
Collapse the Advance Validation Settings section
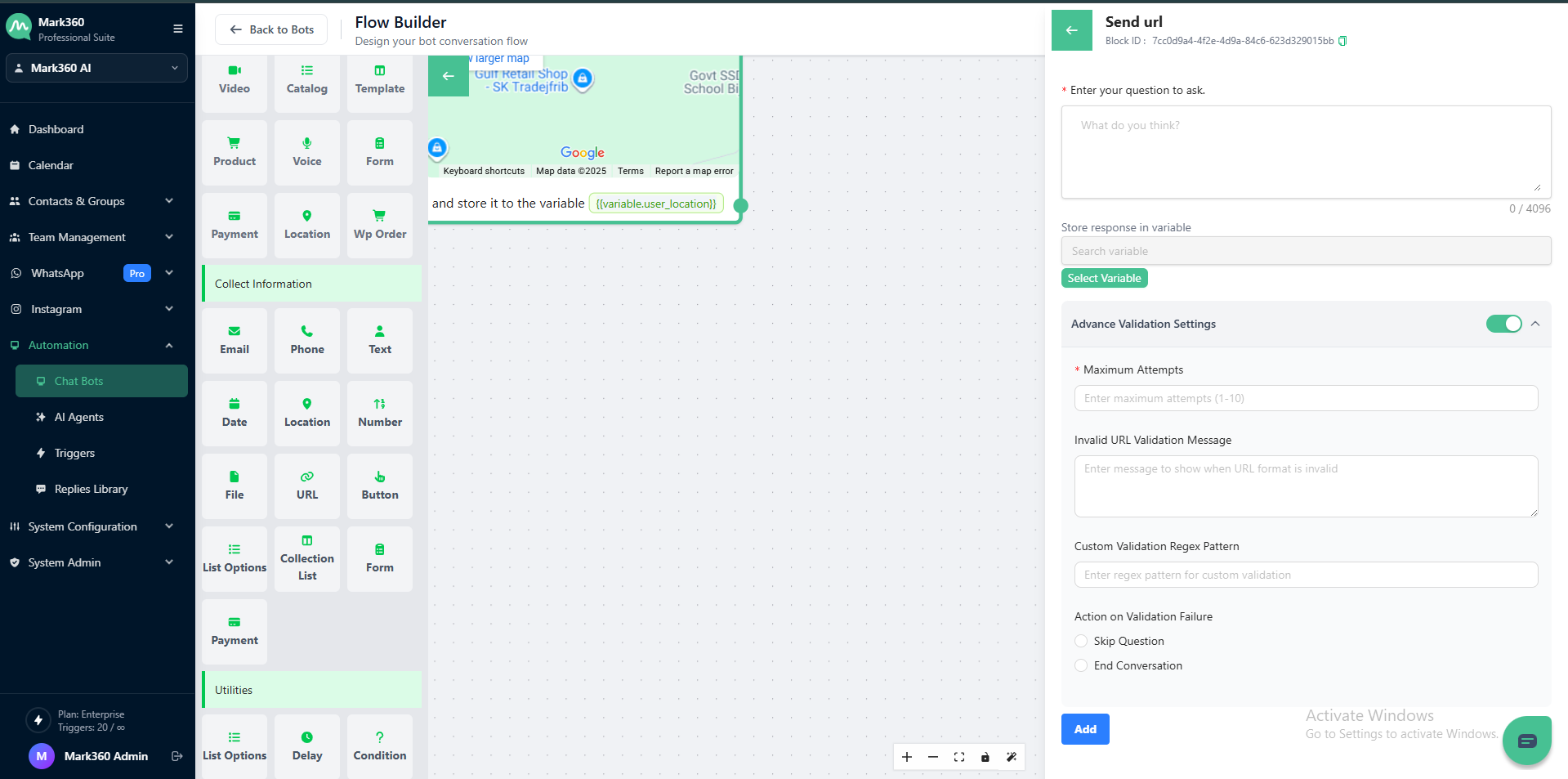pyautogui.click(x=1535, y=324)
